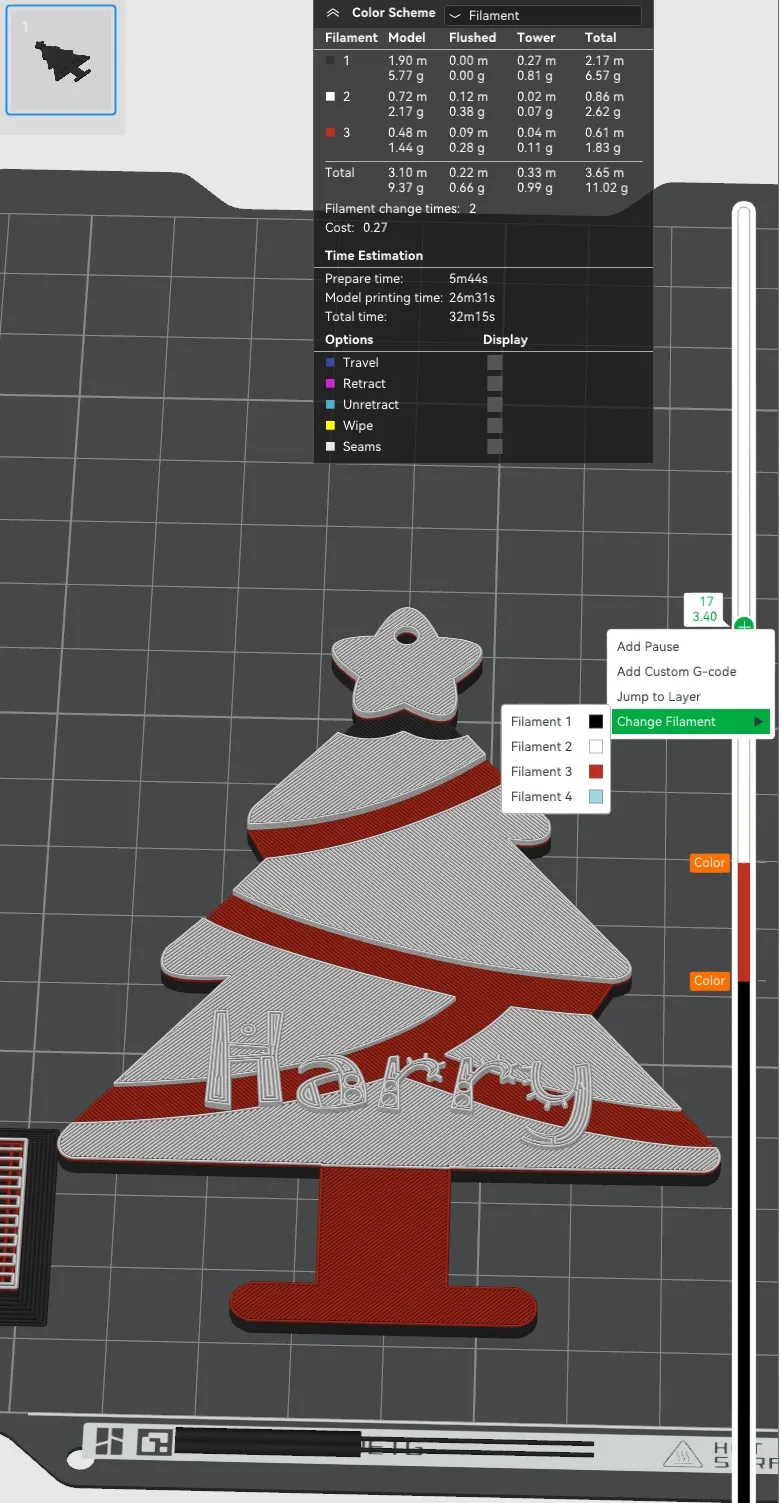The image size is (781, 1503).
Task: Select plate 1 tree thumbnail
Action: click(x=61, y=60)
